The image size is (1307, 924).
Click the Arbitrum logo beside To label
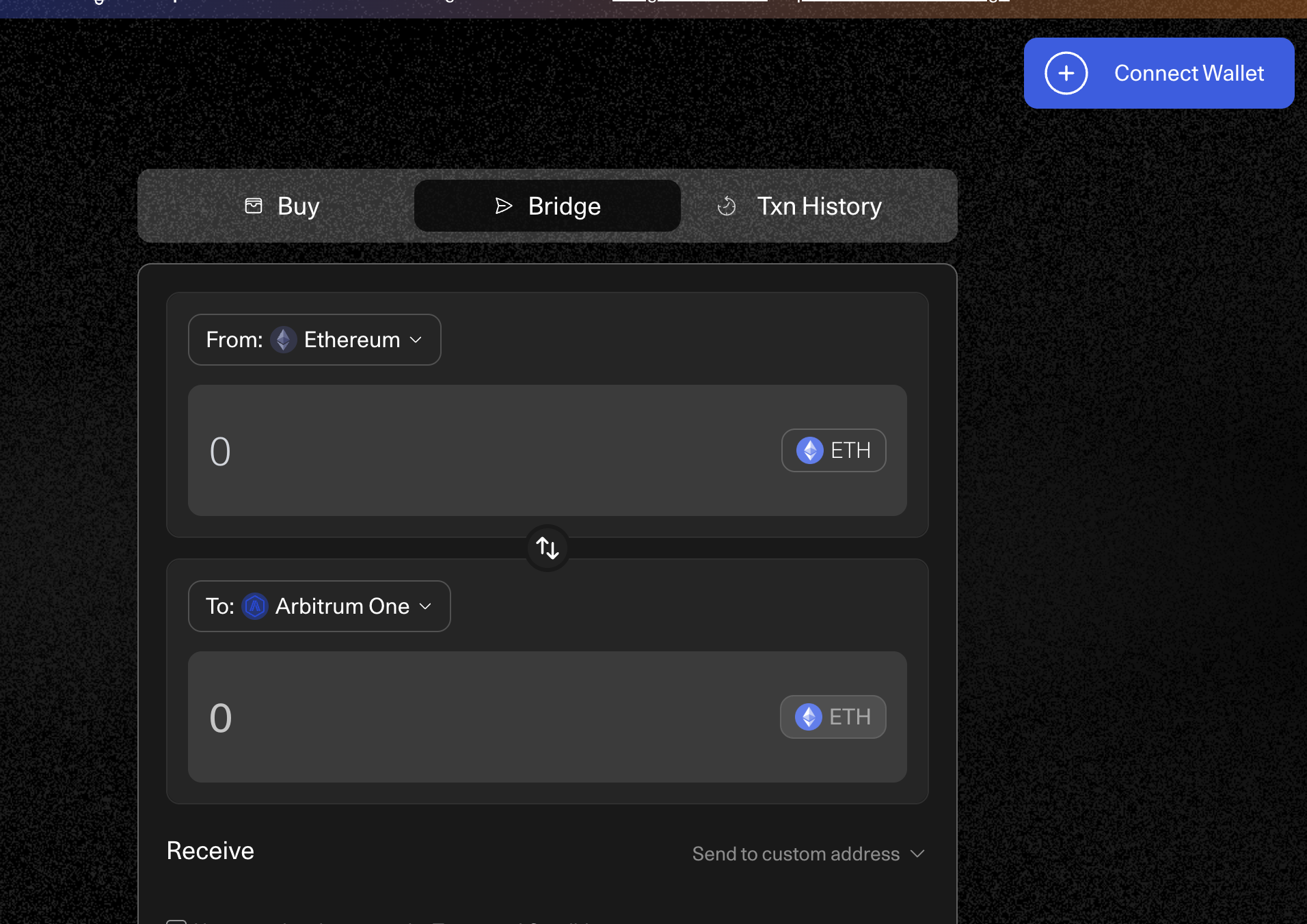point(255,606)
